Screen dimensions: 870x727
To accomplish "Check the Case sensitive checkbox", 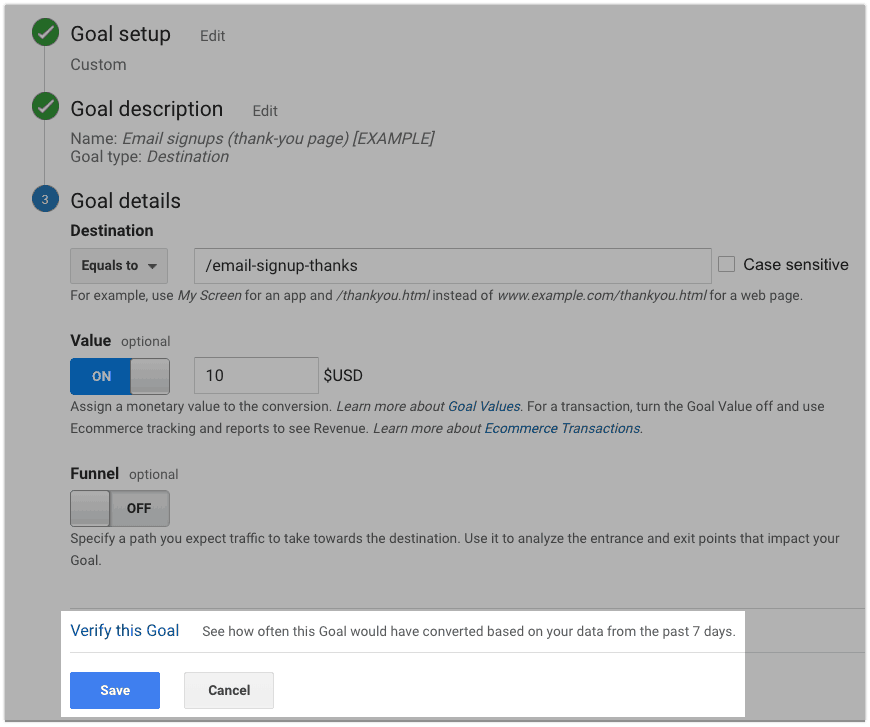I will (726, 264).
